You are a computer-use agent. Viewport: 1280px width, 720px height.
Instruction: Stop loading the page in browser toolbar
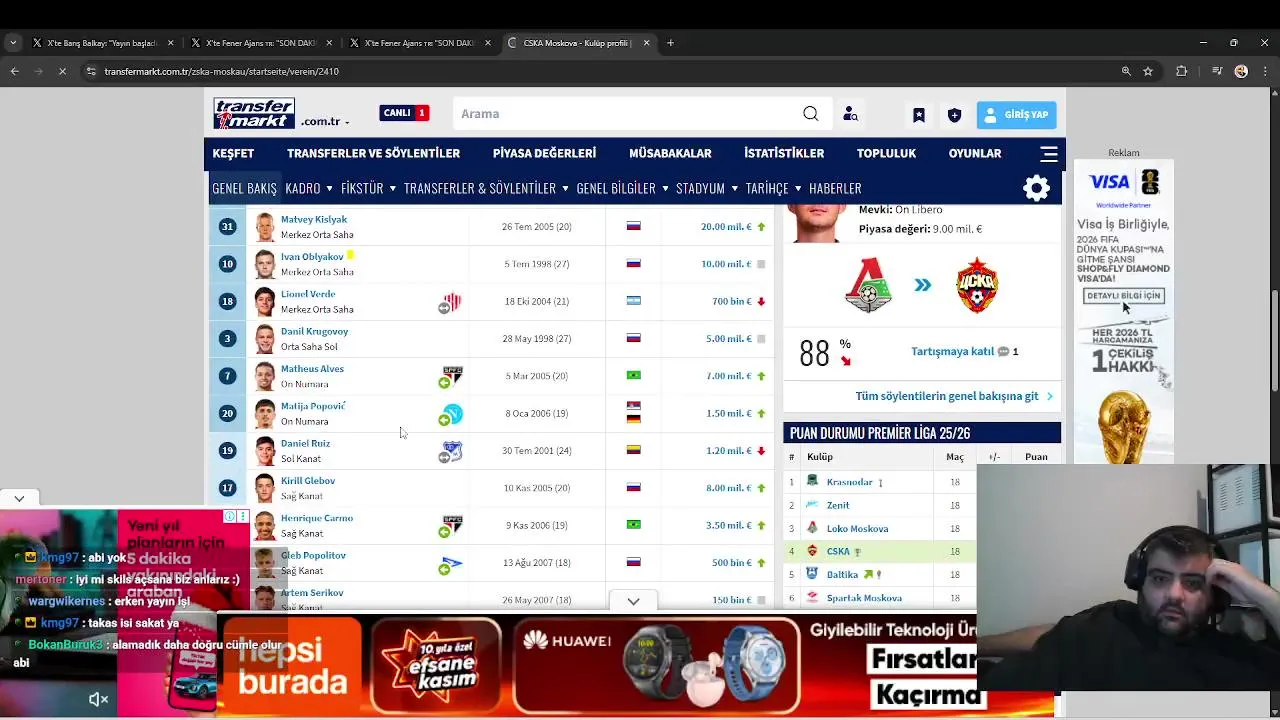61,71
